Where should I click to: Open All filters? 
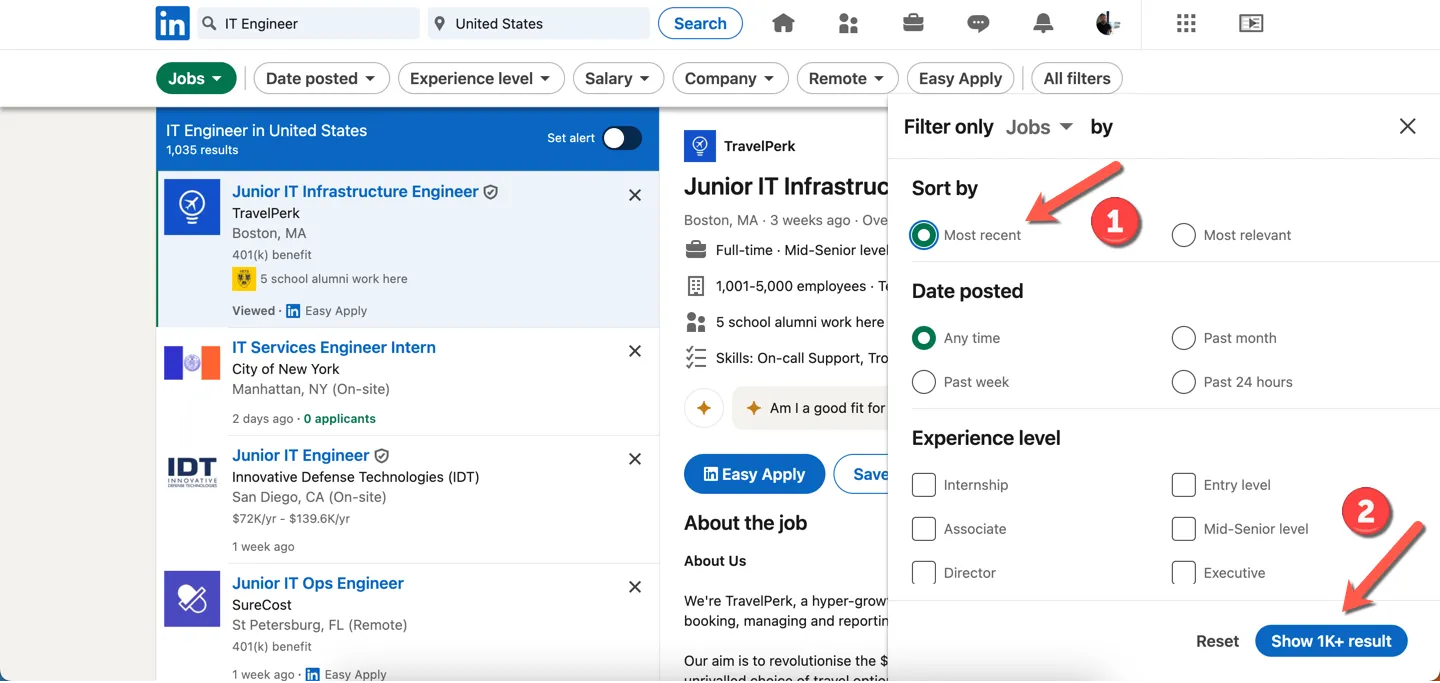click(1077, 78)
